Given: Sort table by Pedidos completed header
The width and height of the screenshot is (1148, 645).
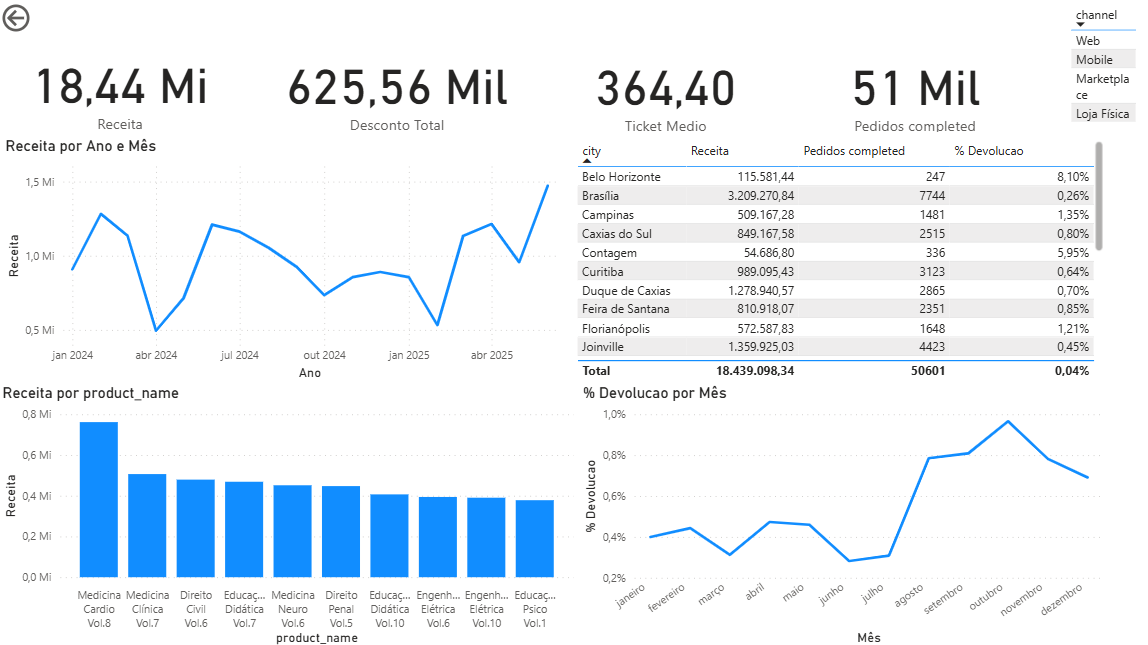Looking at the screenshot, I should [854, 151].
